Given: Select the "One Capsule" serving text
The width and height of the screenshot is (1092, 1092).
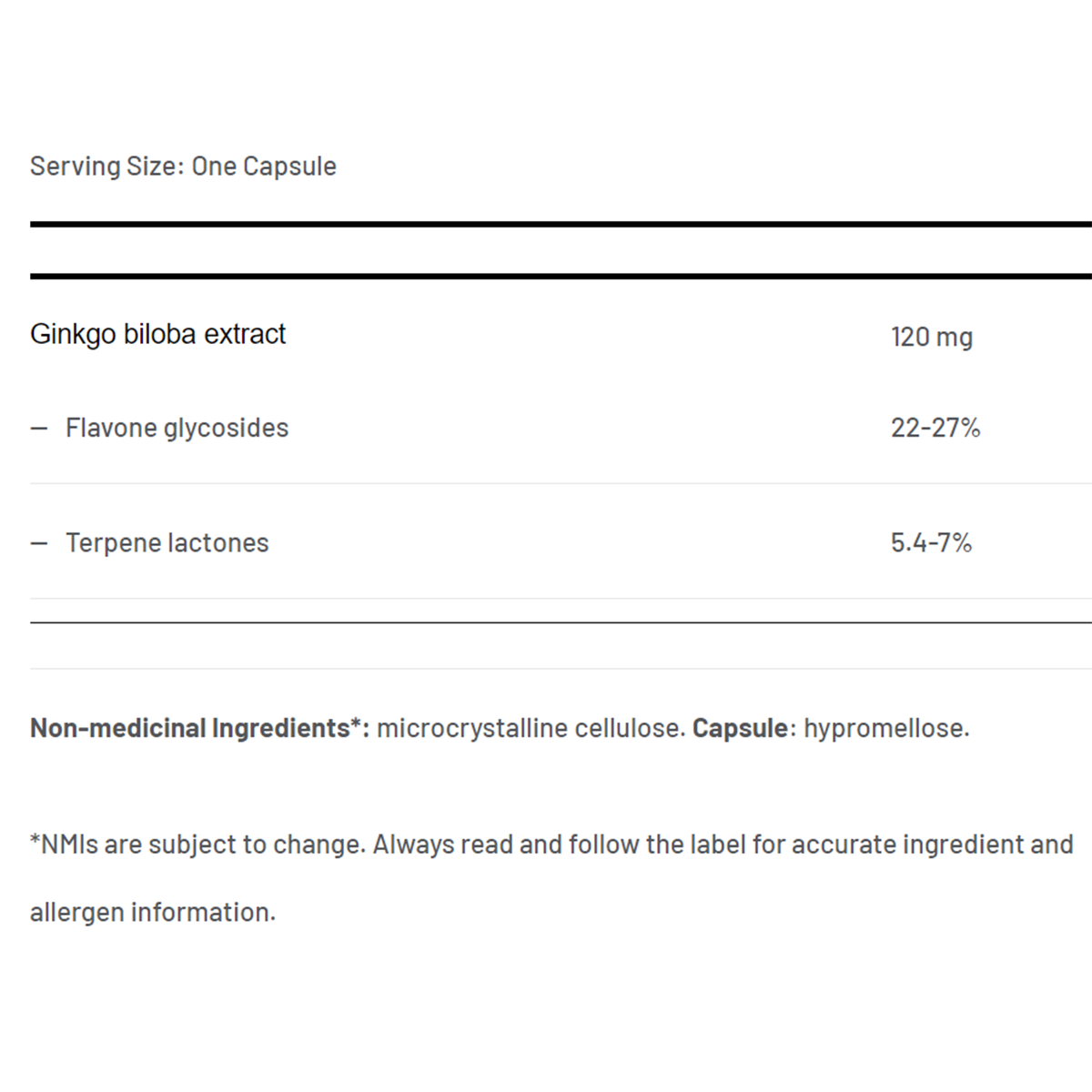Looking at the screenshot, I should click(x=264, y=167).
